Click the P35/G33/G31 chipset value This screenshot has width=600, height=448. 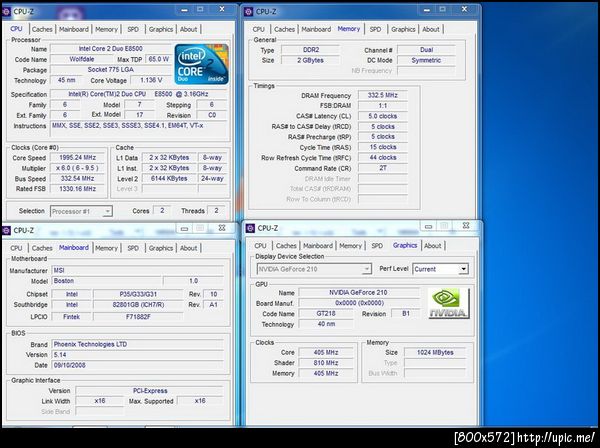tap(138, 294)
